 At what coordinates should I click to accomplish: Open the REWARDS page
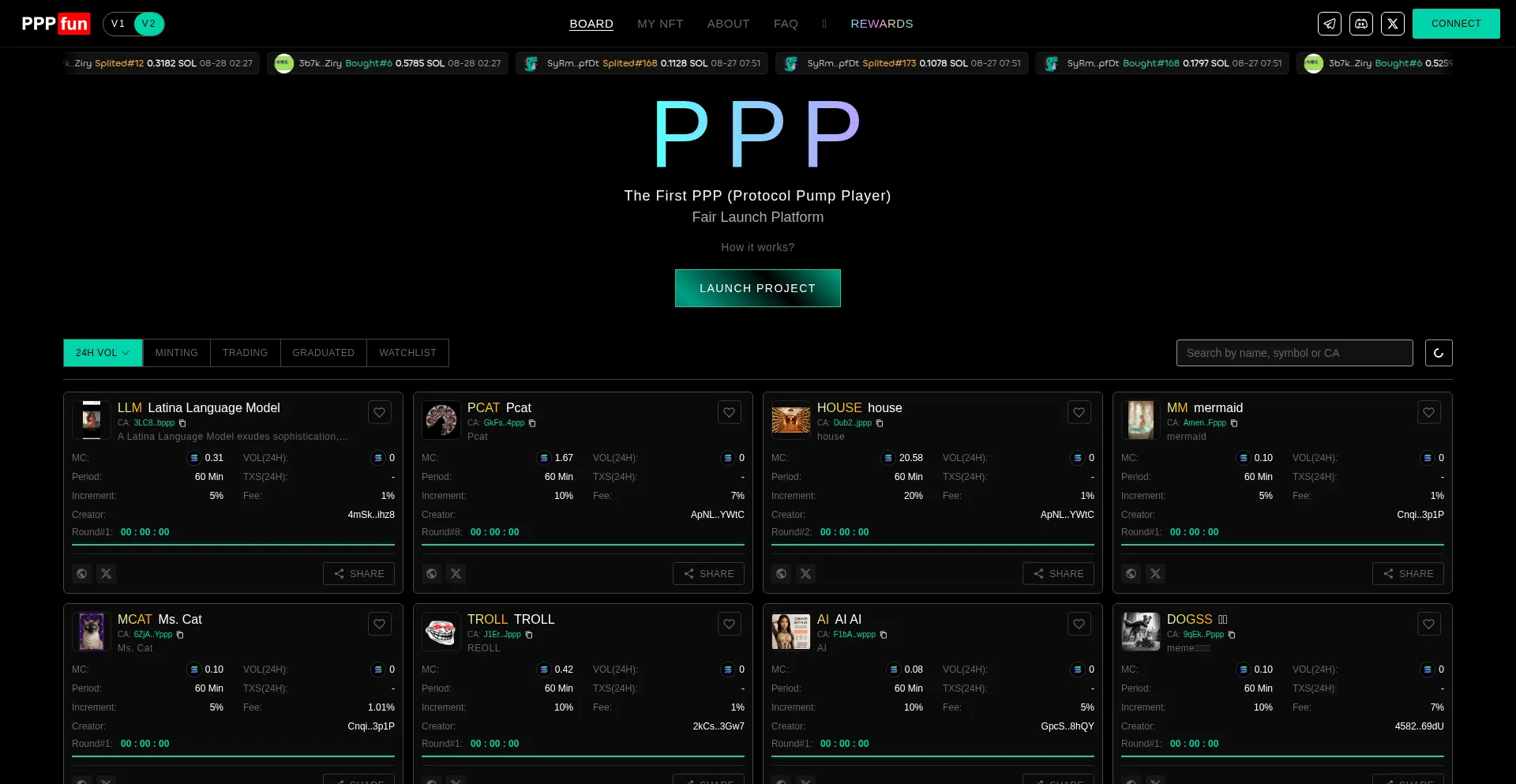tap(881, 24)
